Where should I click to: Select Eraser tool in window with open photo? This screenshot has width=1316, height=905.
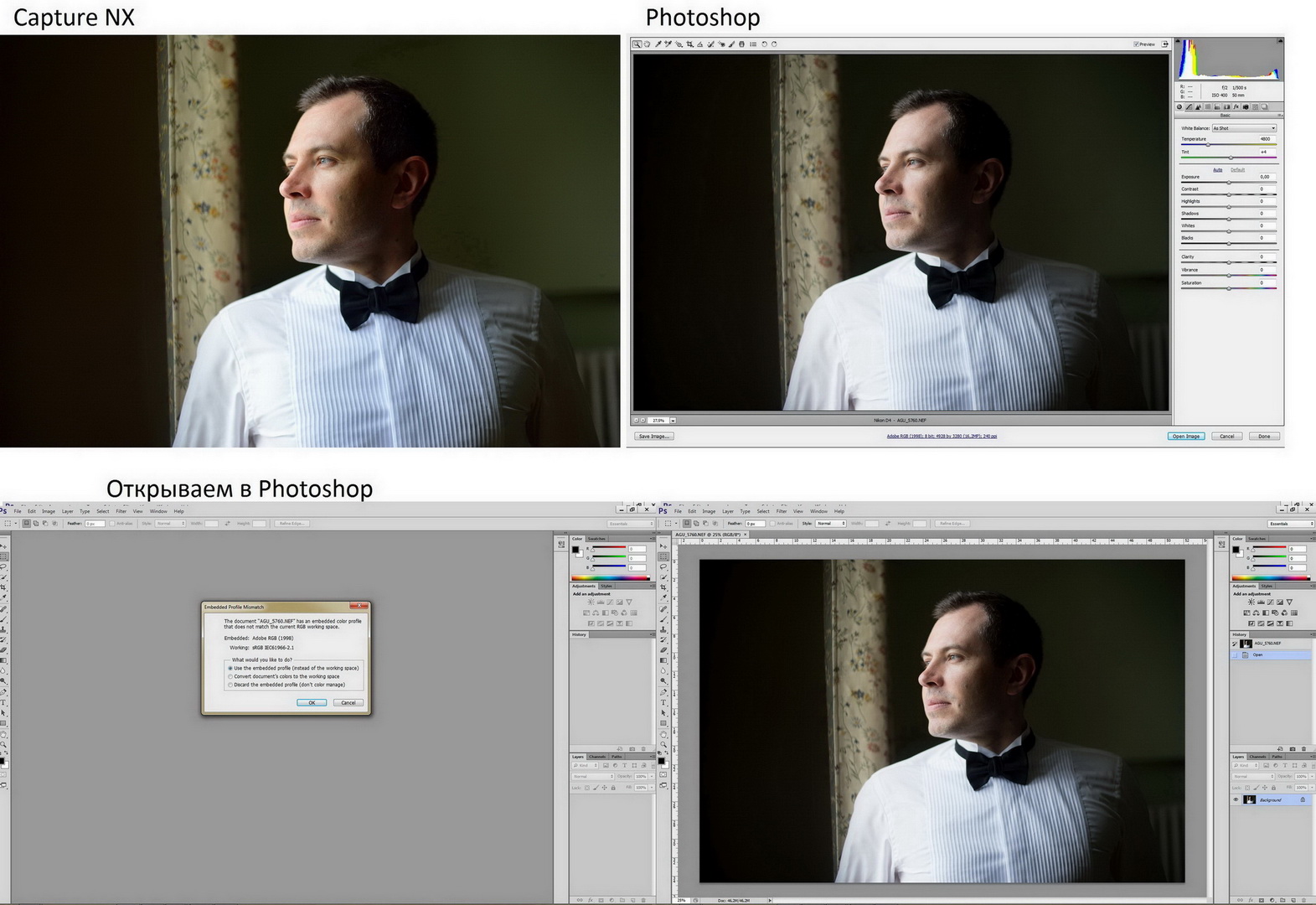pos(663,650)
